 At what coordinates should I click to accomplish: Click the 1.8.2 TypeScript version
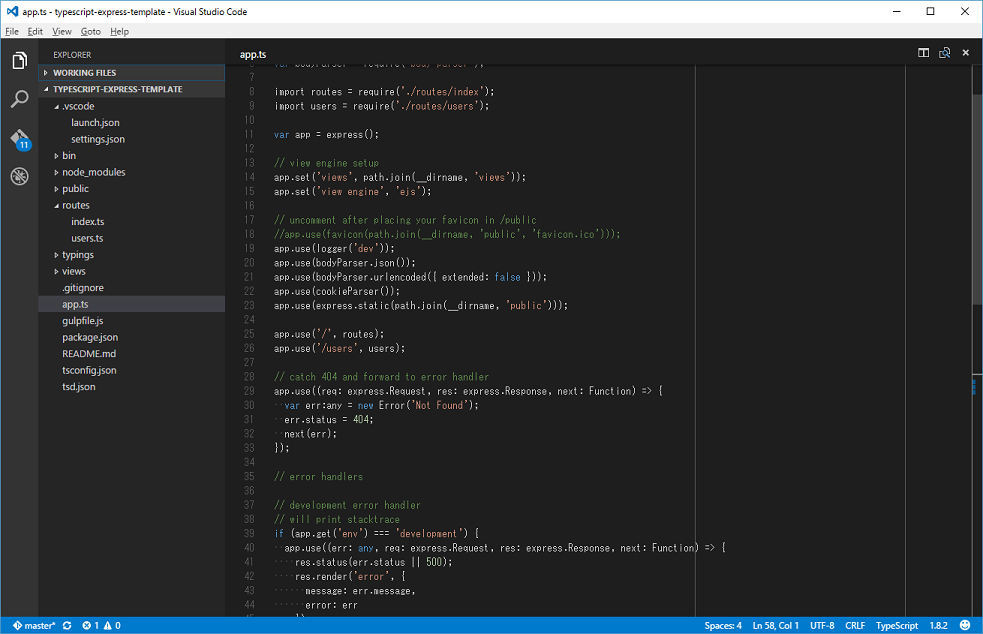pos(938,625)
